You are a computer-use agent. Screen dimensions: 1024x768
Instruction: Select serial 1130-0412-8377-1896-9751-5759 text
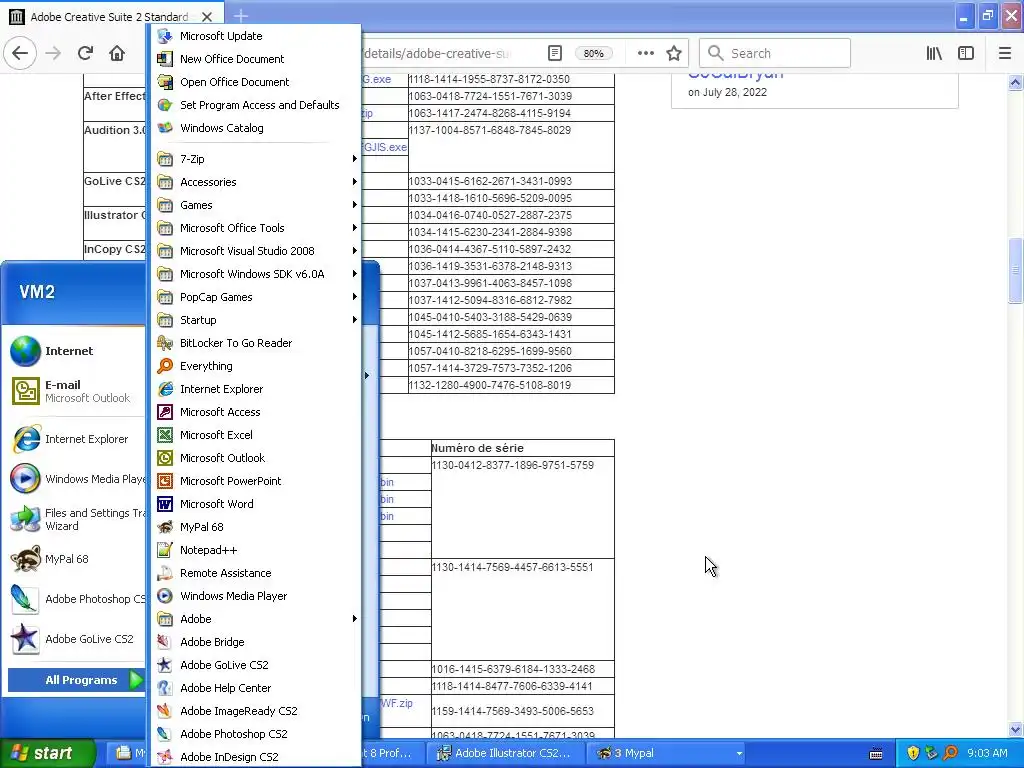(513, 465)
